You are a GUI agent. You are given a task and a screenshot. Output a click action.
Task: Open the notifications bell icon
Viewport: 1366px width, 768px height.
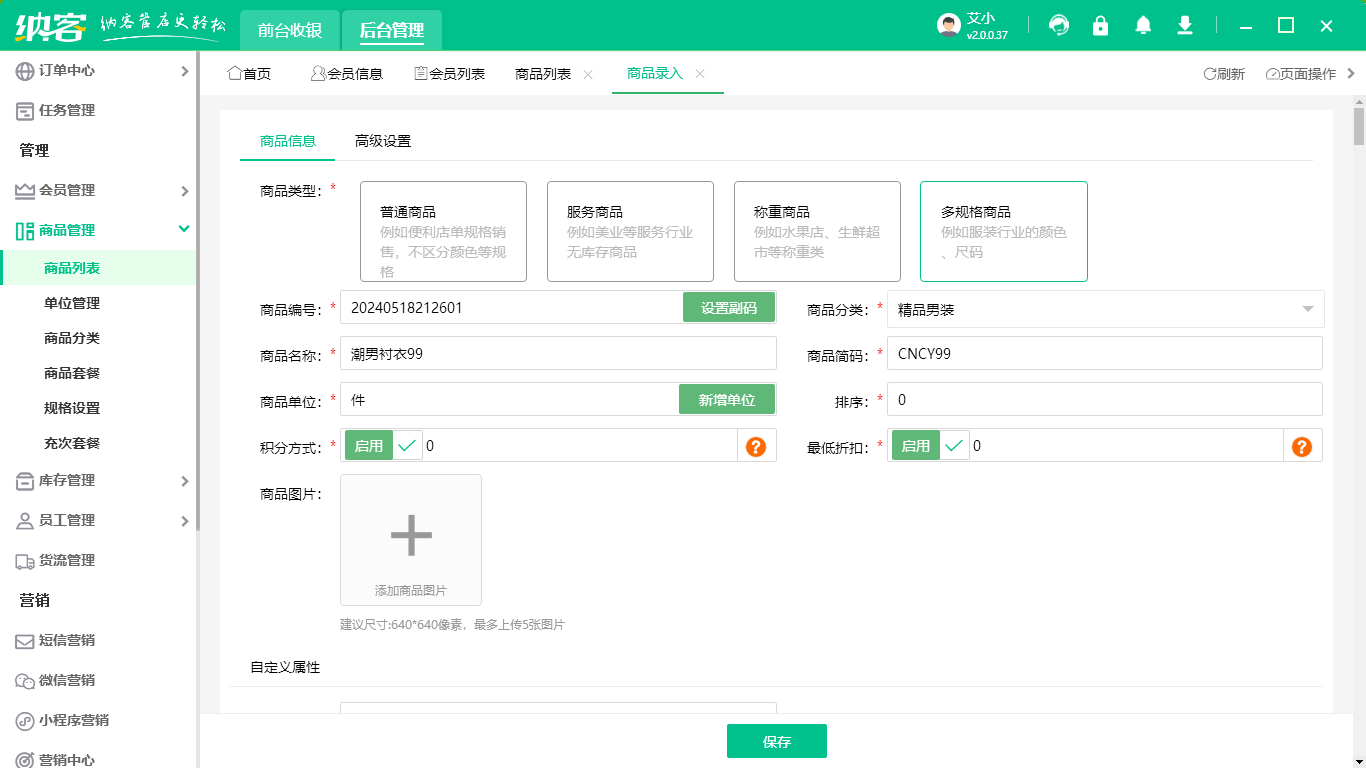point(1143,26)
